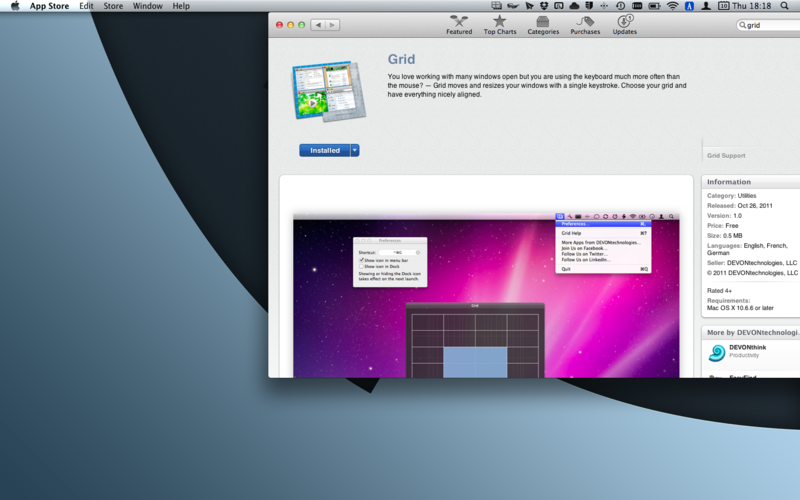Open the Window menu

click(147, 6)
